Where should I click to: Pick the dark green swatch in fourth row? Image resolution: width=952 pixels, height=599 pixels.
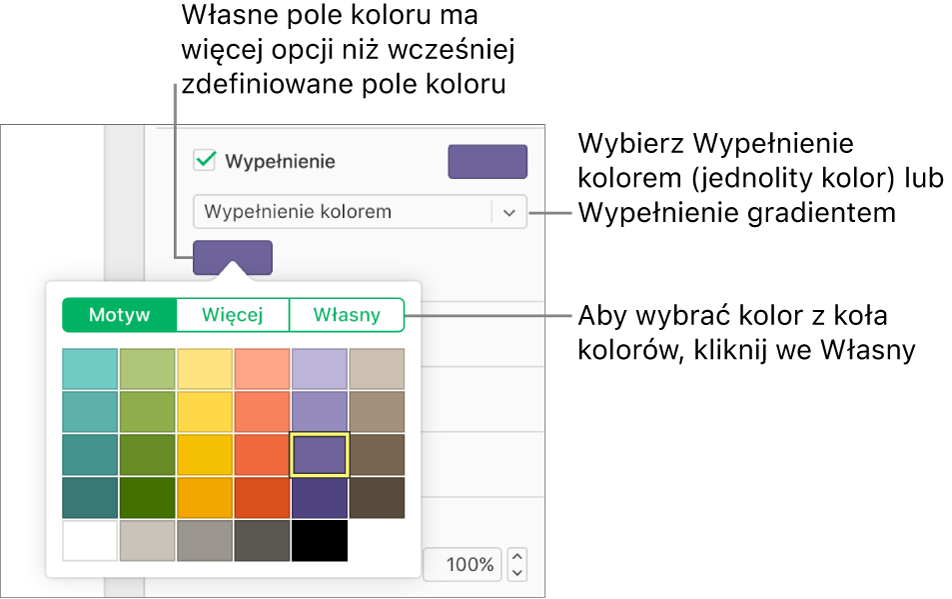pyautogui.click(x=148, y=498)
